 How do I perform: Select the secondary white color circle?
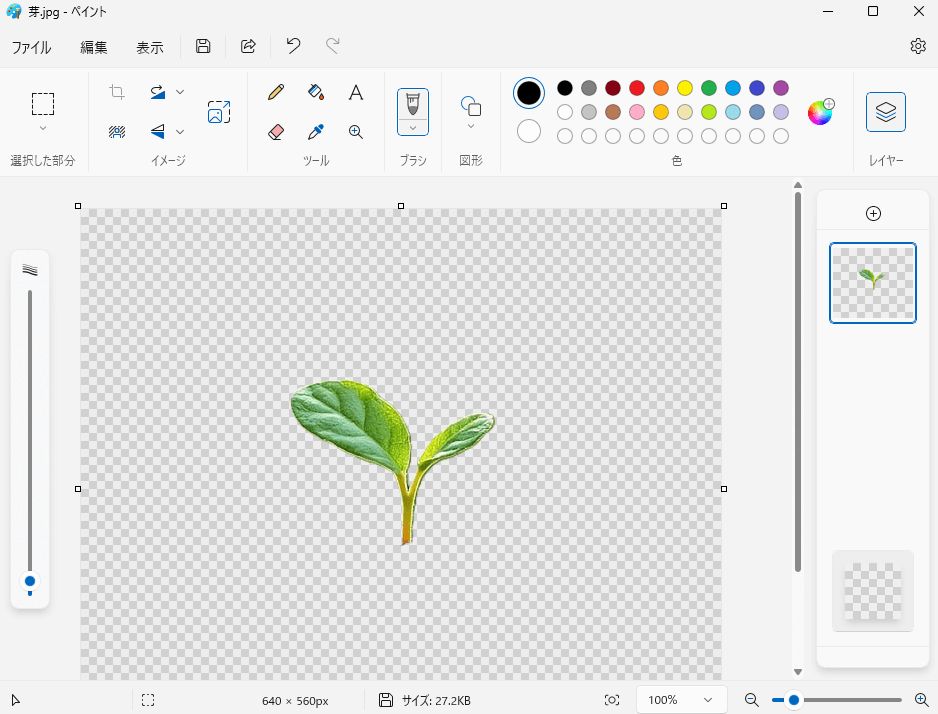(529, 131)
